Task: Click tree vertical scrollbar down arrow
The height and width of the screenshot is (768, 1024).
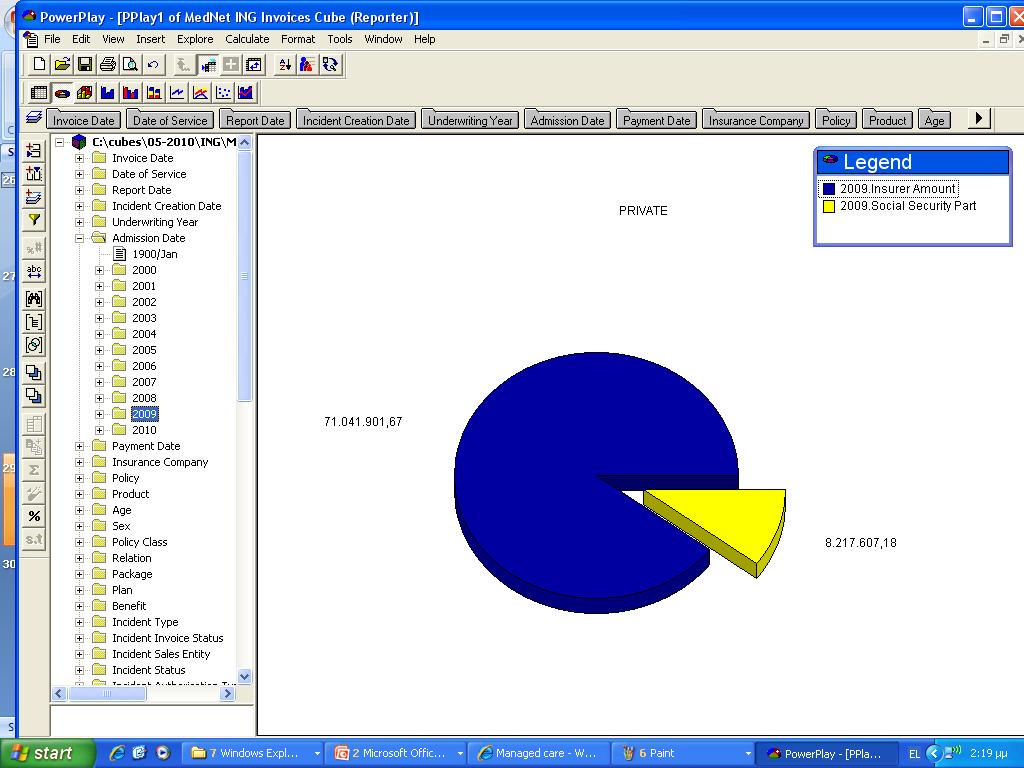Action: 245,677
